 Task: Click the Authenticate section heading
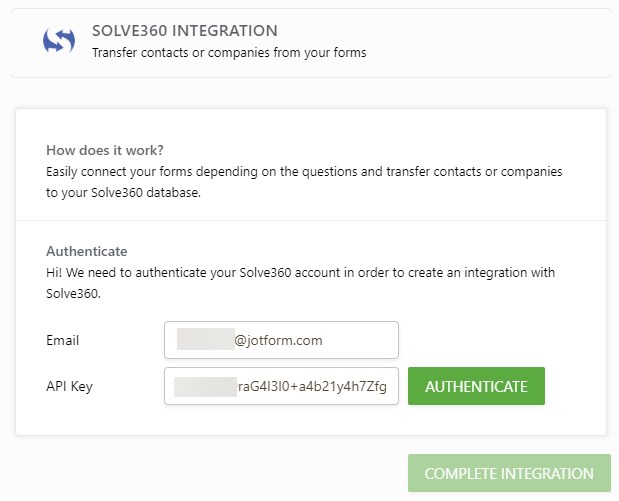tap(86, 251)
